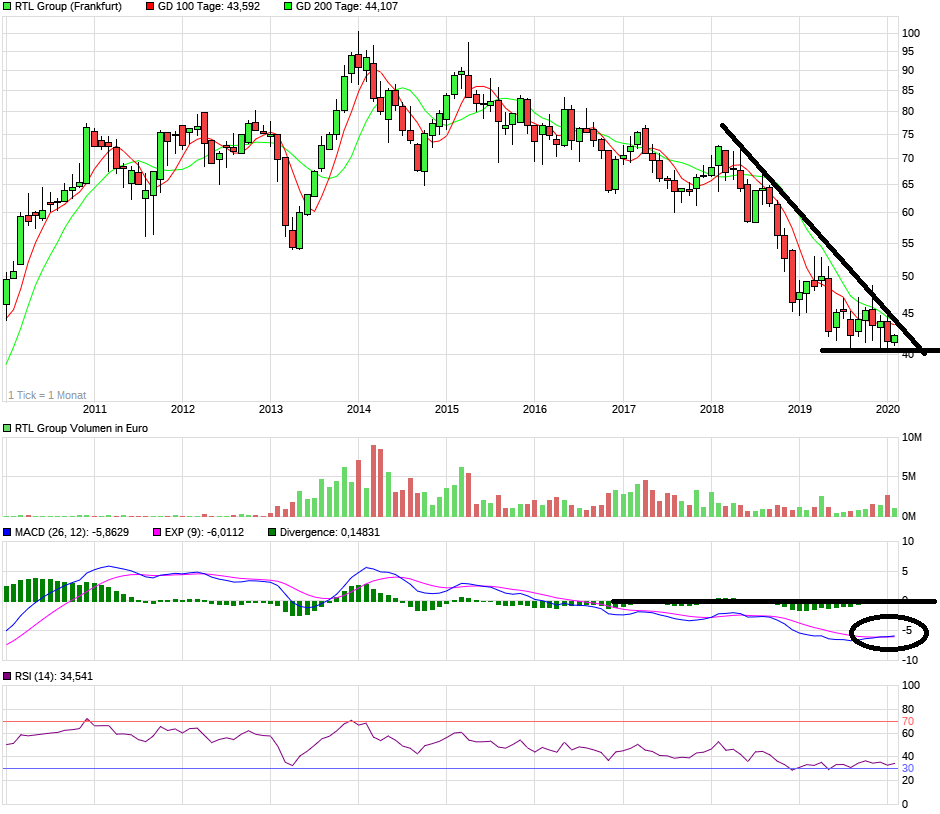Click the RTL Group (Frankfurt) legend swatch

8,7
